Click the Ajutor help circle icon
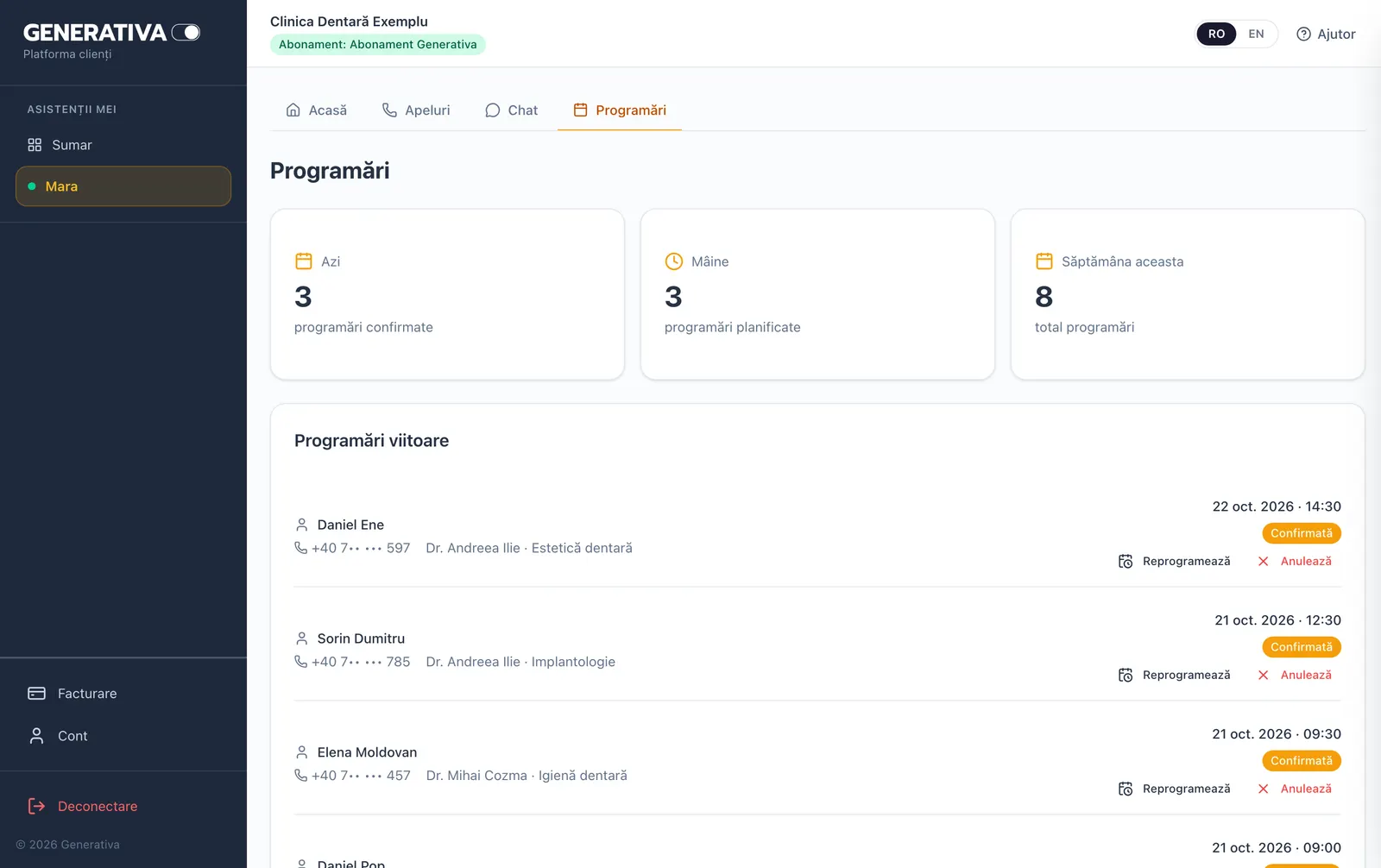Screen dimensions: 1381x868 (x=1303, y=34)
